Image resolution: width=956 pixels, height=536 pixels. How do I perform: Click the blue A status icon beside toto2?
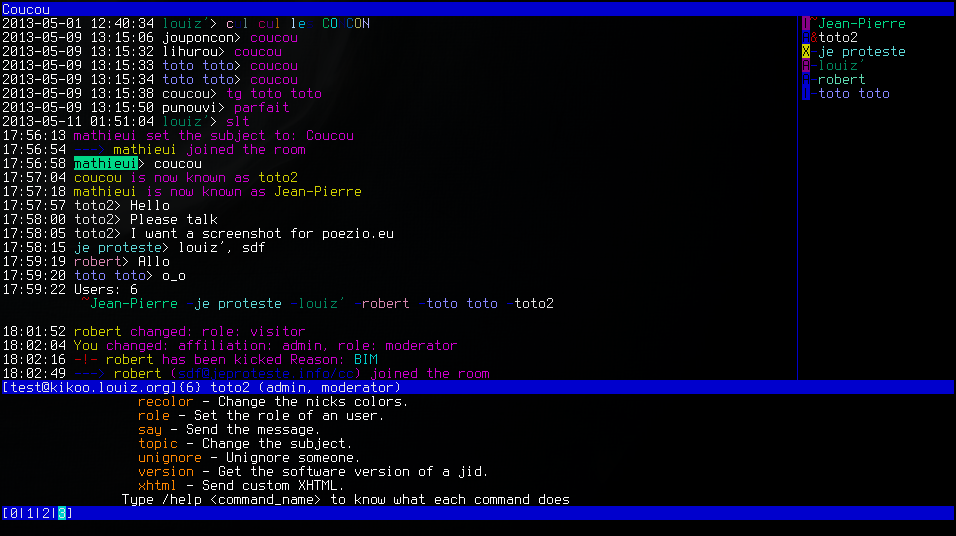click(805, 37)
